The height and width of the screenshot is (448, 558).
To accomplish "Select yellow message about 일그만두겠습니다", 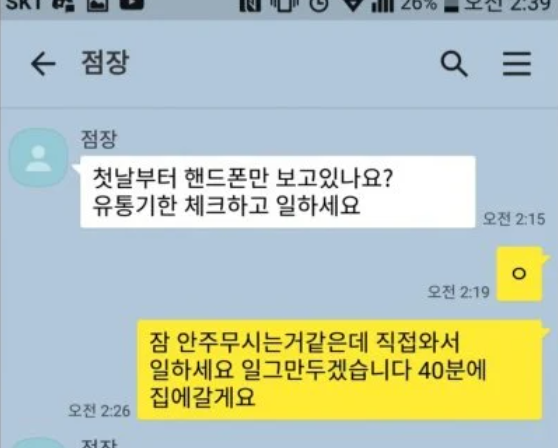I will pyautogui.click(x=340, y=370).
